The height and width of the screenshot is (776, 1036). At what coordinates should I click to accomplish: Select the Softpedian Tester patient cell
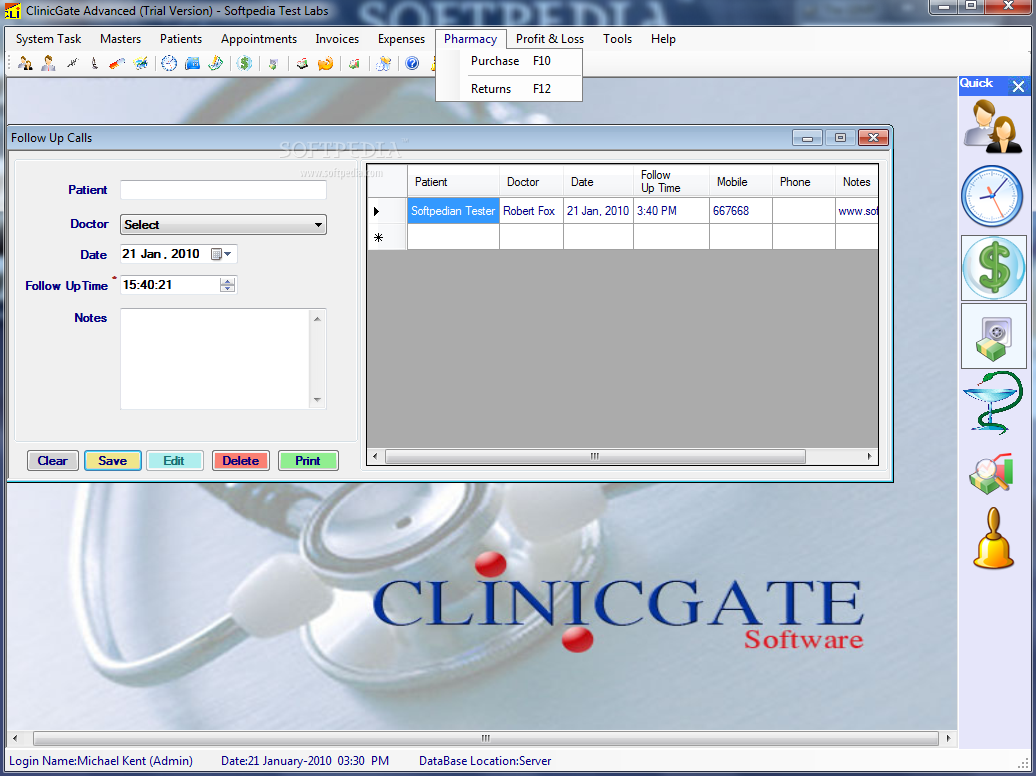pyautogui.click(x=453, y=211)
